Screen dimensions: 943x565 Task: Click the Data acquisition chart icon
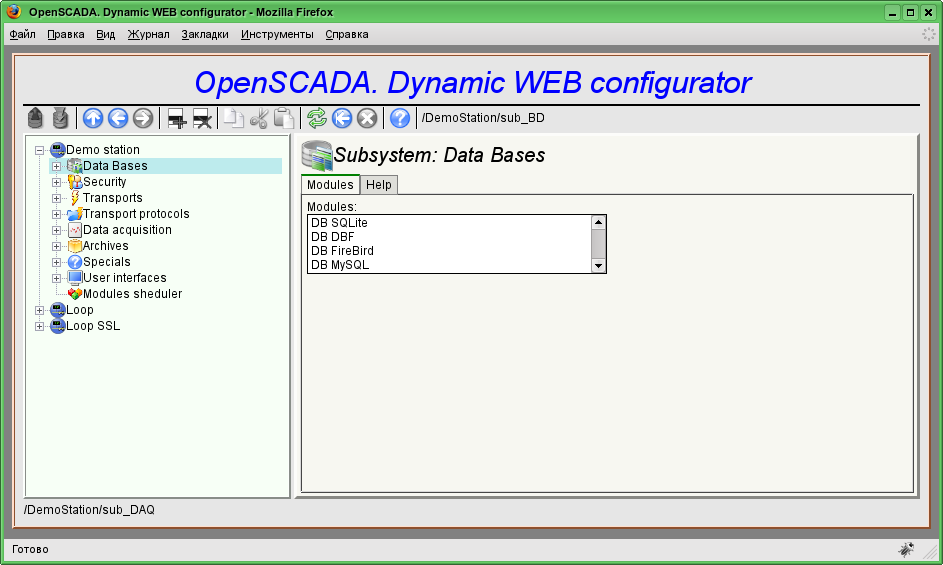pyautogui.click(x=75, y=229)
